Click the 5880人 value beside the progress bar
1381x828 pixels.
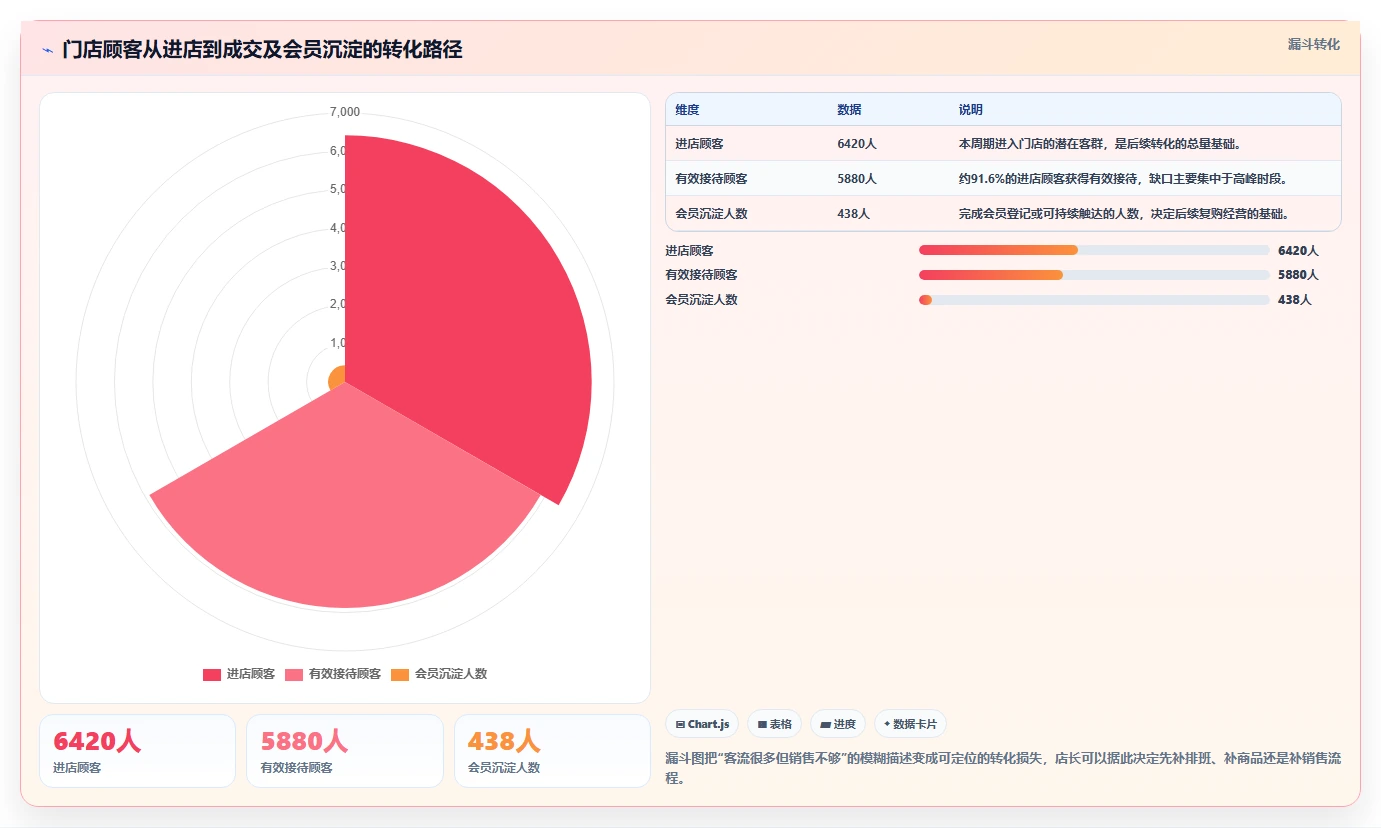click(1298, 275)
